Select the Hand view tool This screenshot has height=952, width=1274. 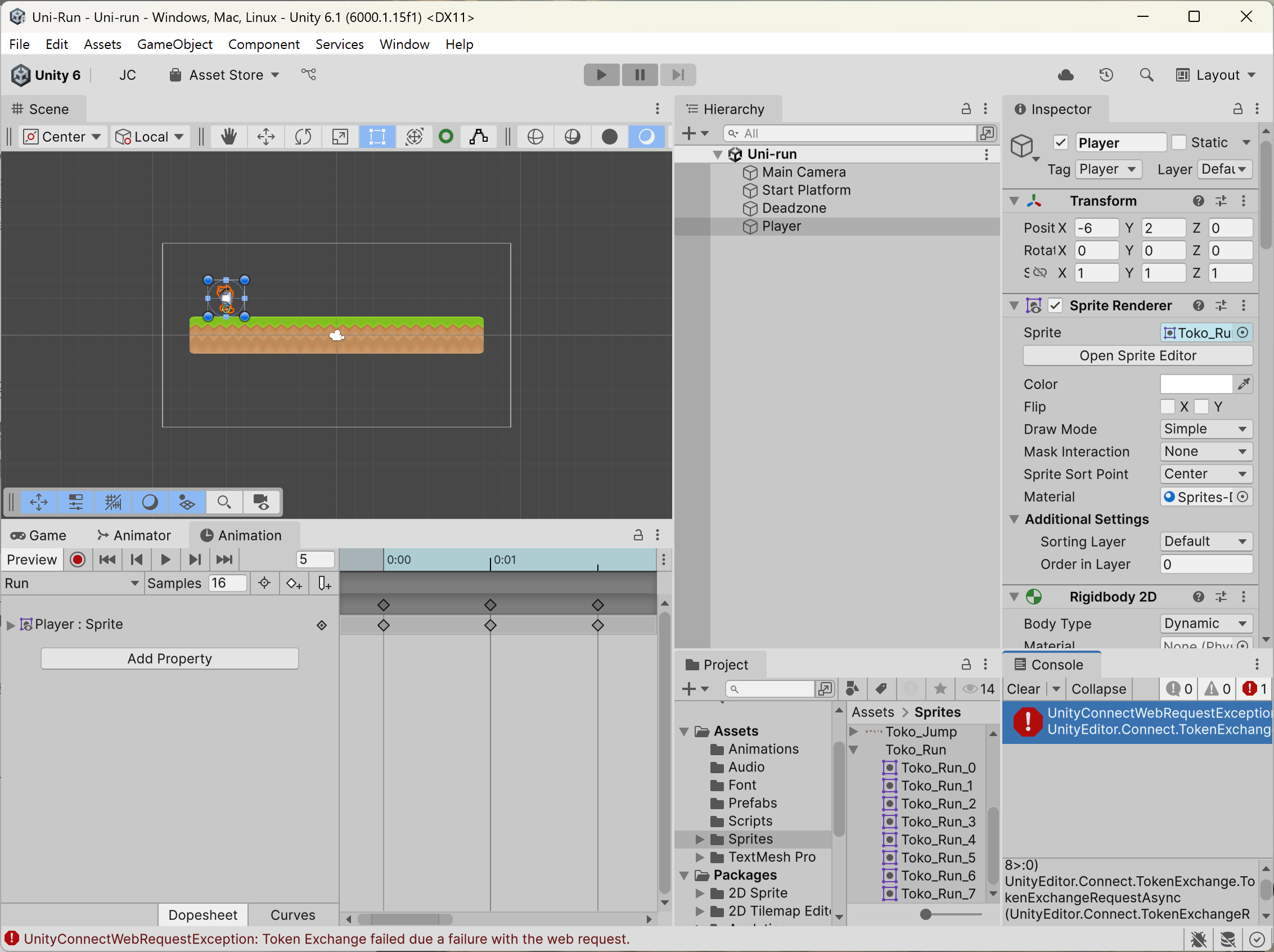(x=229, y=137)
